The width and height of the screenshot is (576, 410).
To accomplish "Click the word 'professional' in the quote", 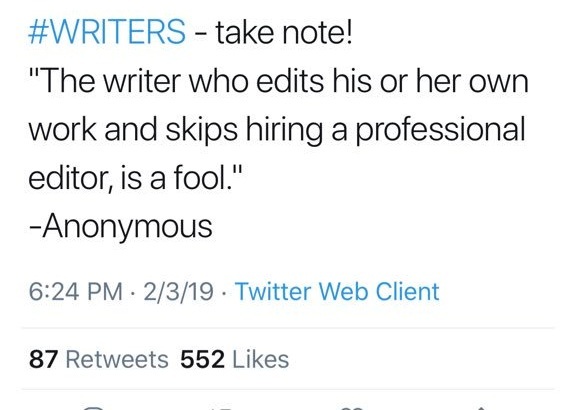I will tap(440, 130).
